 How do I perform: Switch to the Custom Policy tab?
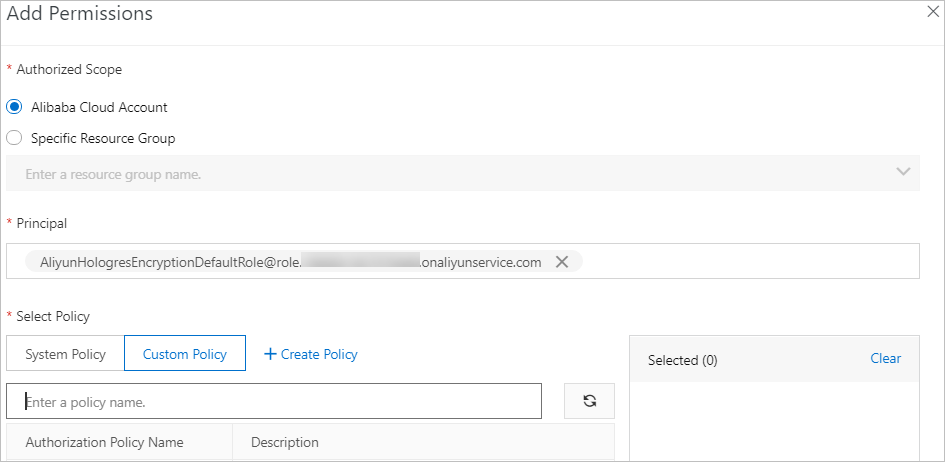pyautogui.click(x=184, y=354)
